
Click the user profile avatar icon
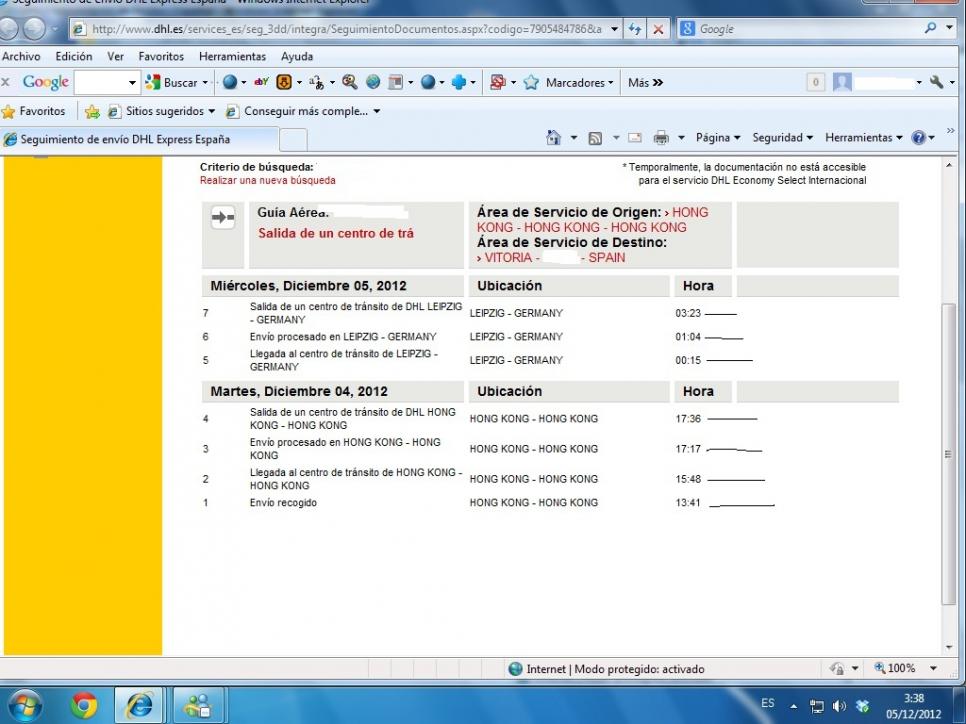click(842, 82)
